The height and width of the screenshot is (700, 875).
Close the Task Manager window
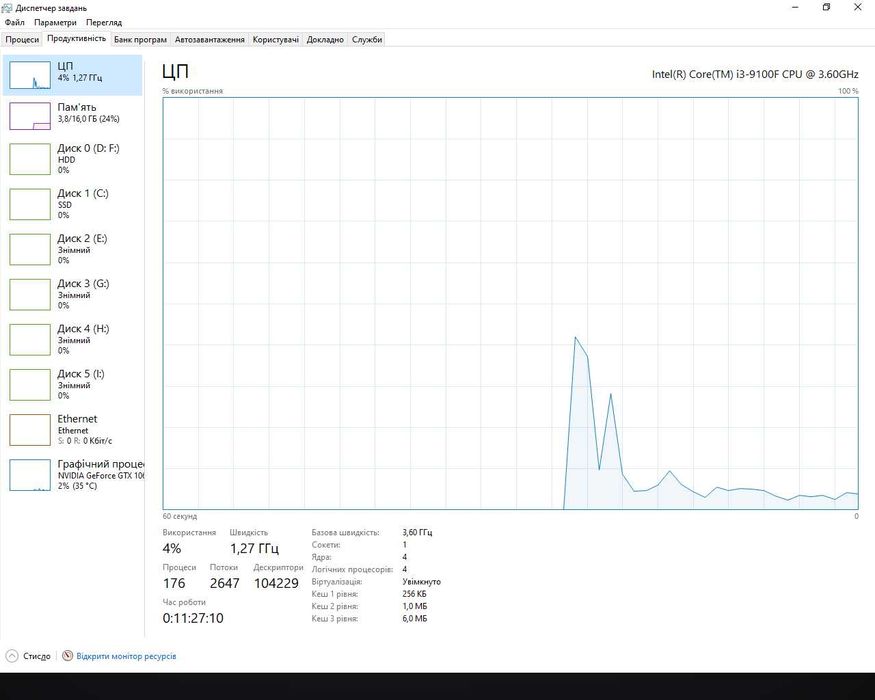tap(858, 7)
